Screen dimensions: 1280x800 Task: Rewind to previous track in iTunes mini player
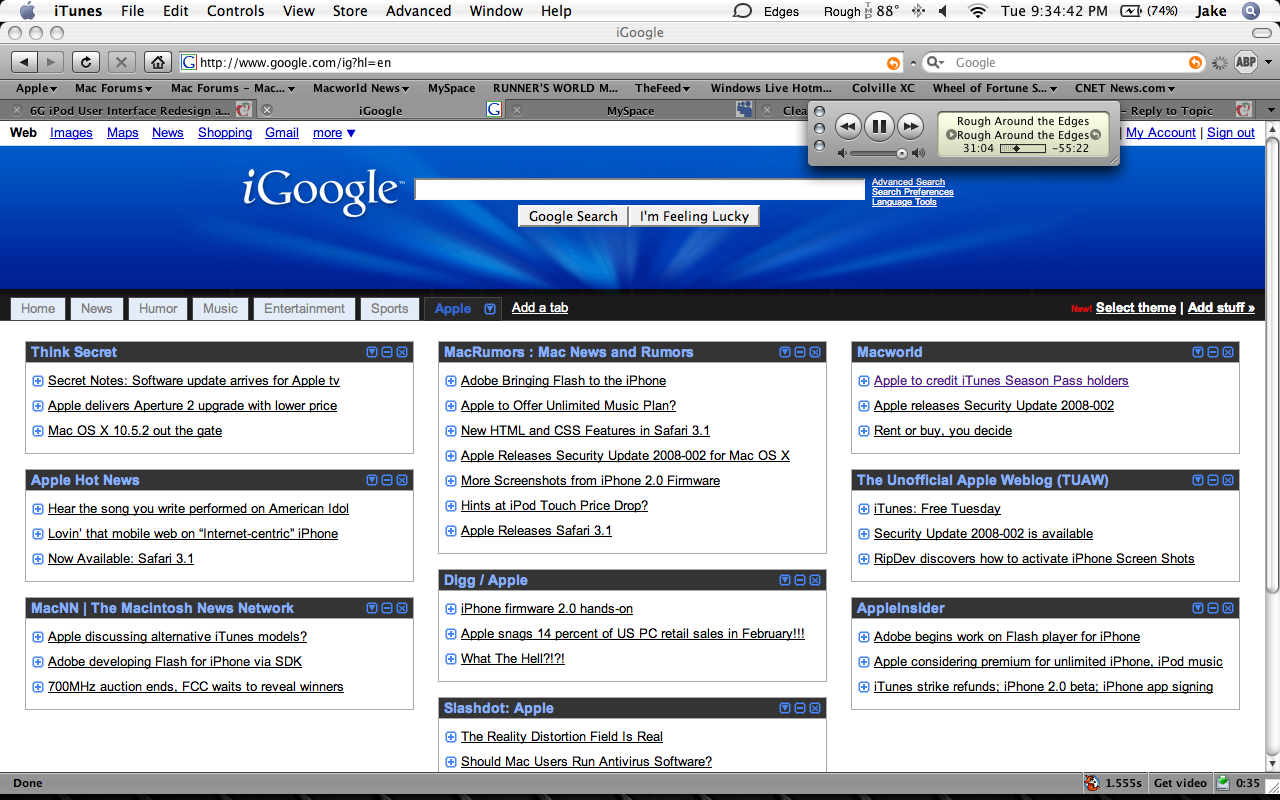click(x=848, y=126)
